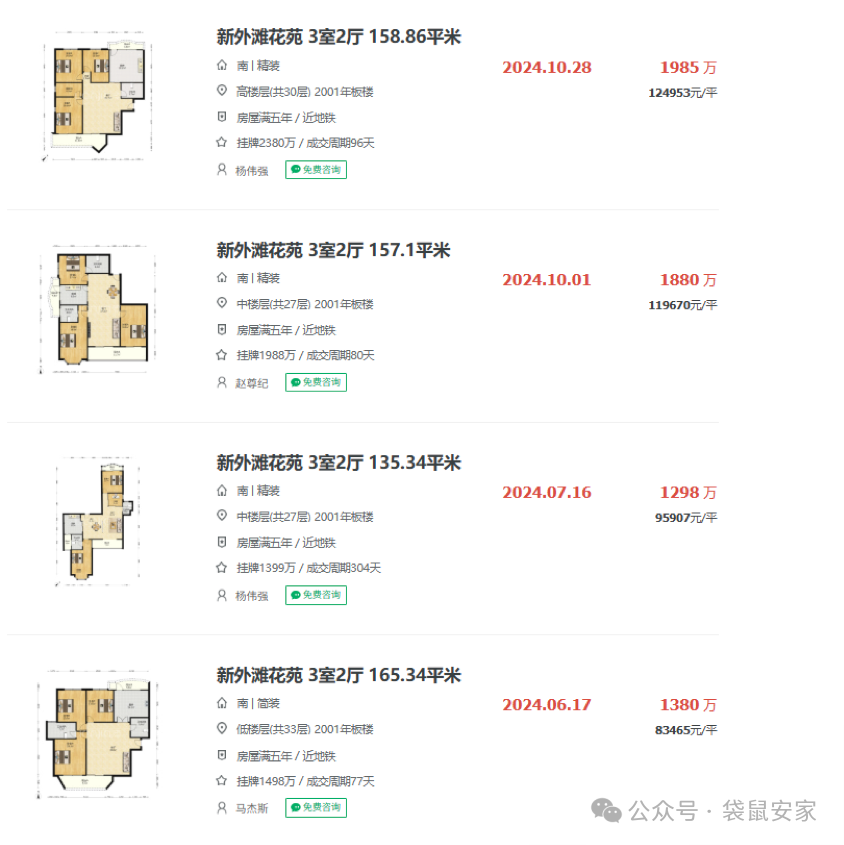Open the 165.34平米 listing title
The width and height of the screenshot is (844, 845).
click(x=338, y=675)
